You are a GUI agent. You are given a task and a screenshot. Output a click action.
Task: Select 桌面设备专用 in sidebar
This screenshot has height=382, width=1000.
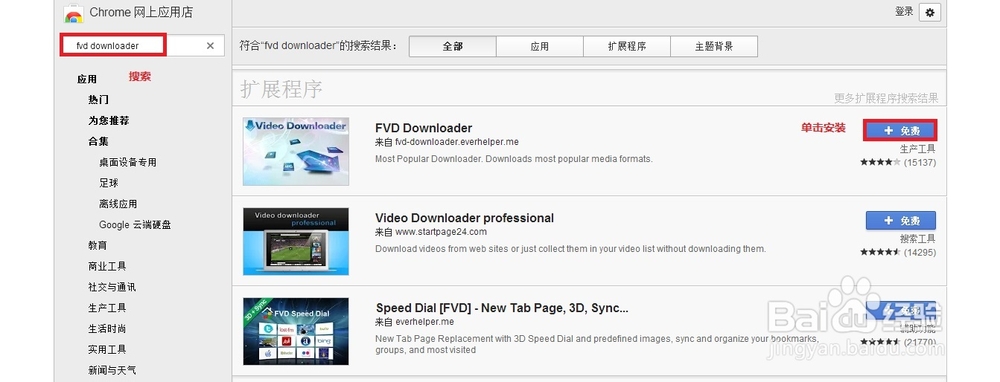click(128, 163)
